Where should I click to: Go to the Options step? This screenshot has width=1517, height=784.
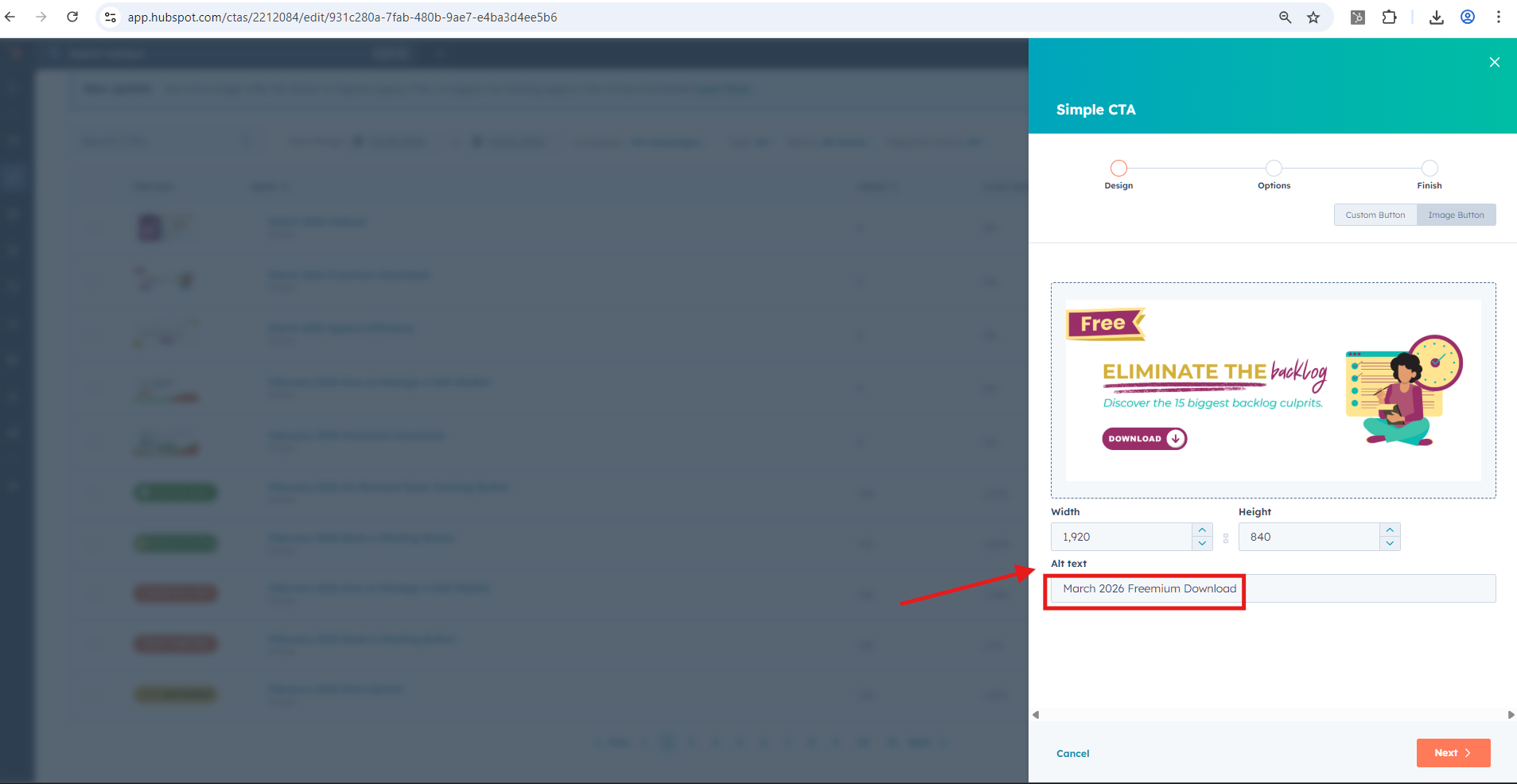(x=1274, y=169)
